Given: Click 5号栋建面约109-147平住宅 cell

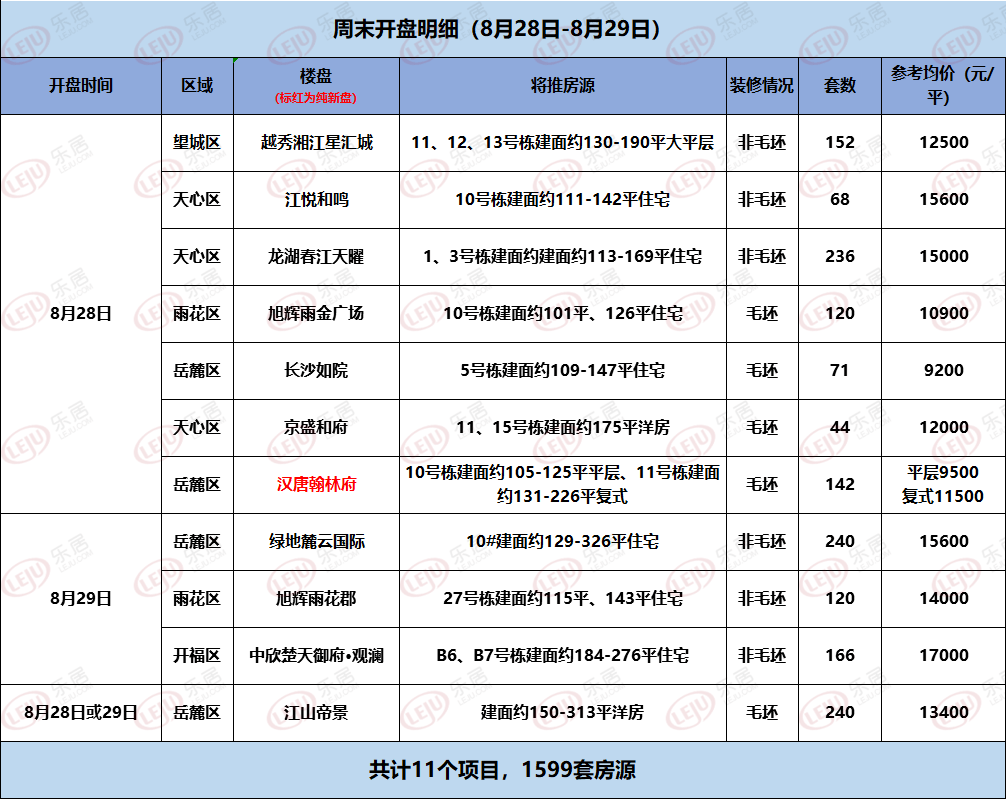Looking at the screenshot, I should click(x=563, y=370).
